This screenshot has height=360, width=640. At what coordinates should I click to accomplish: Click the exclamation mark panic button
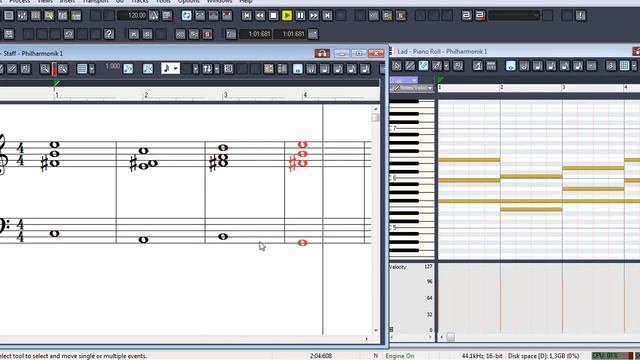pyautogui.click(x=581, y=16)
